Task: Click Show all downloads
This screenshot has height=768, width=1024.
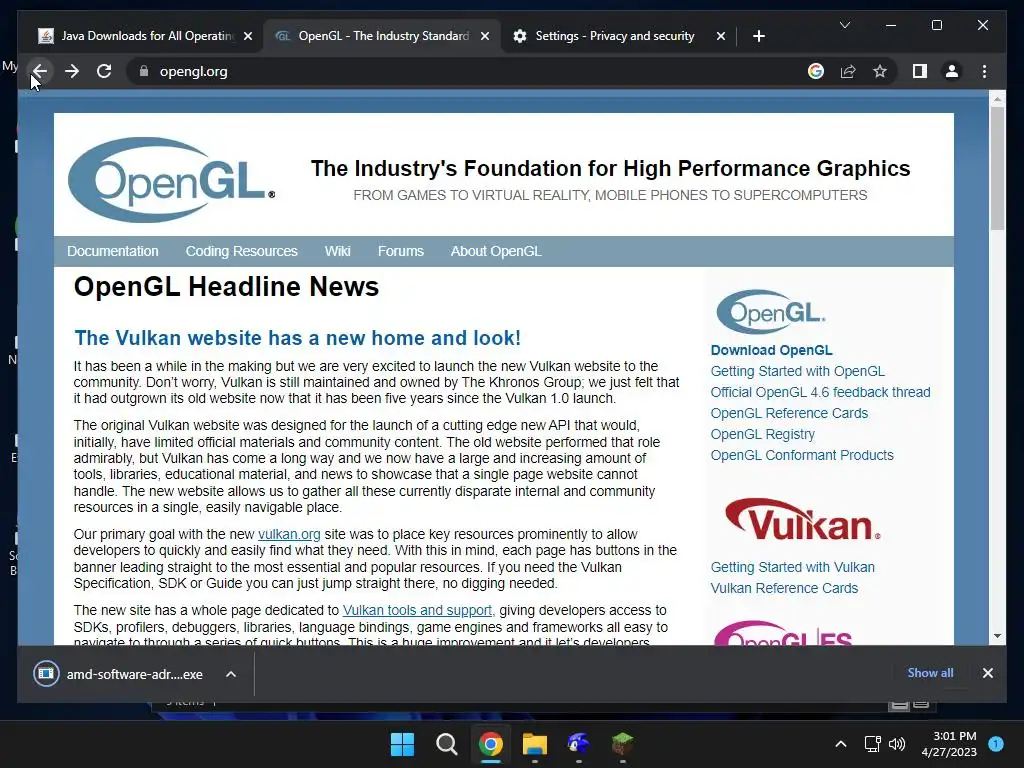Action: tap(930, 673)
